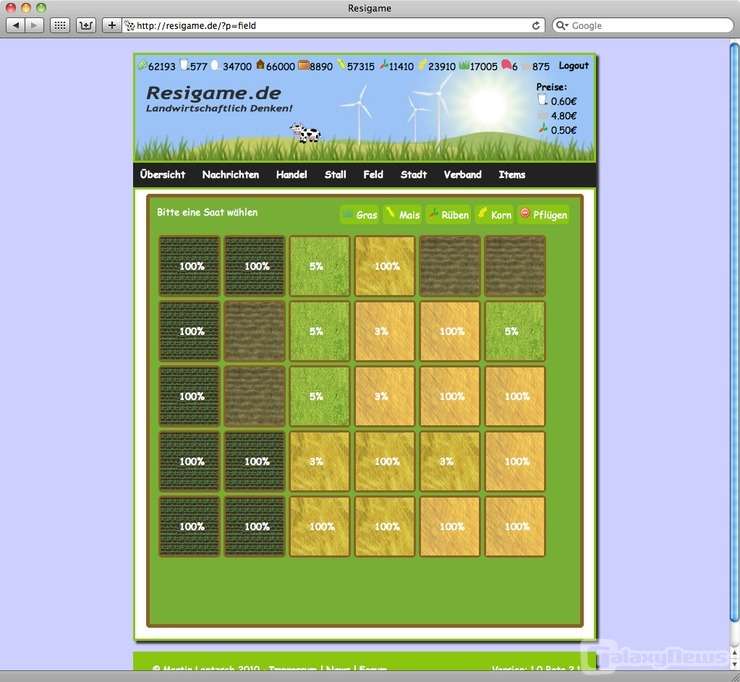The width and height of the screenshot is (740, 682).
Task: Open the Top Sites grid icon
Action: 60,25
